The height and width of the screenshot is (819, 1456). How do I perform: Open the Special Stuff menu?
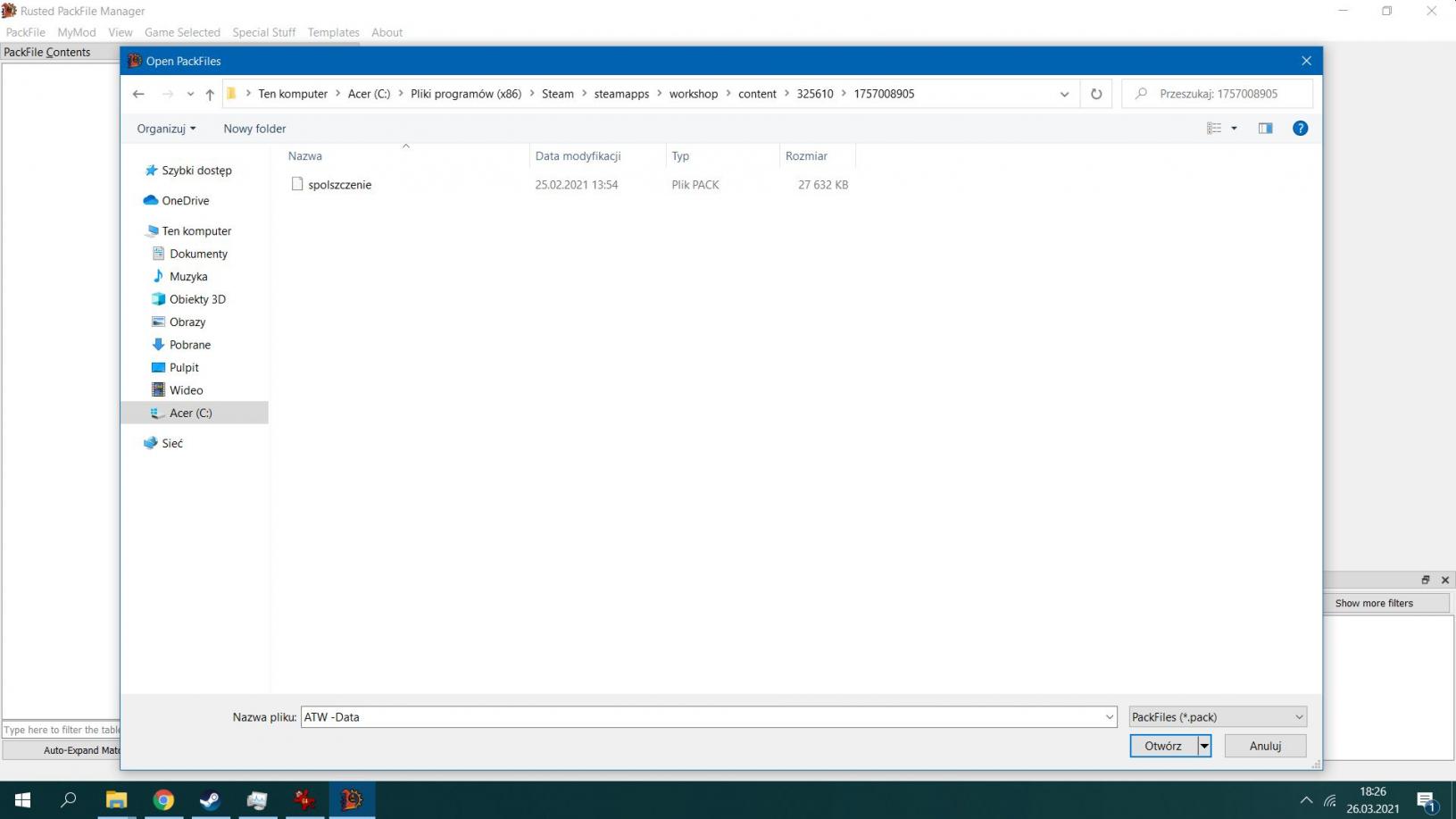click(x=263, y=32)
